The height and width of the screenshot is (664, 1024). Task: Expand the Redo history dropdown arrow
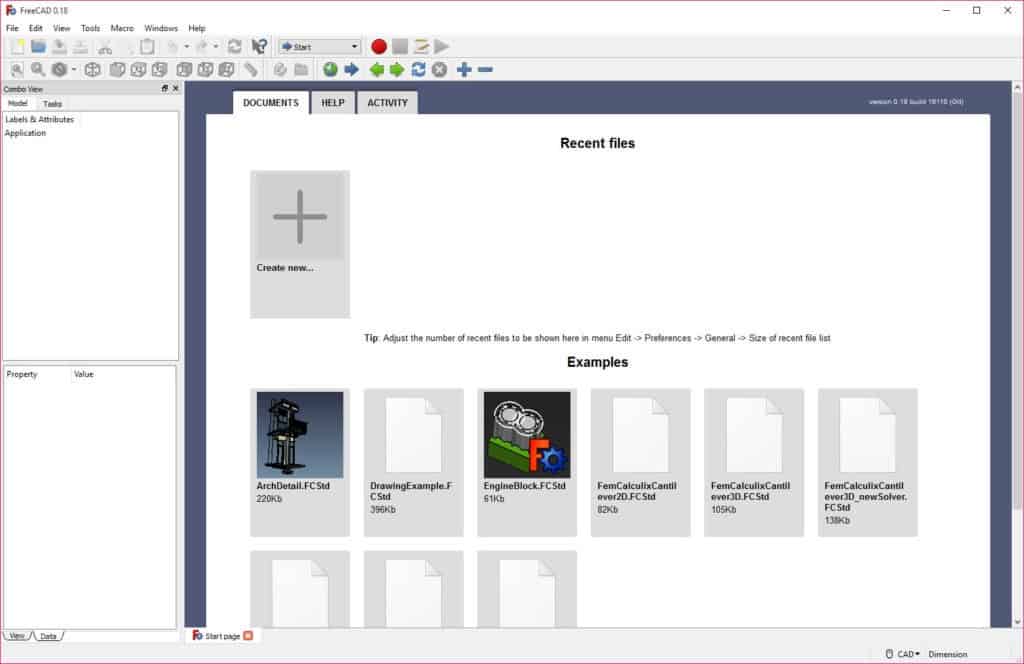coord(216,46)
